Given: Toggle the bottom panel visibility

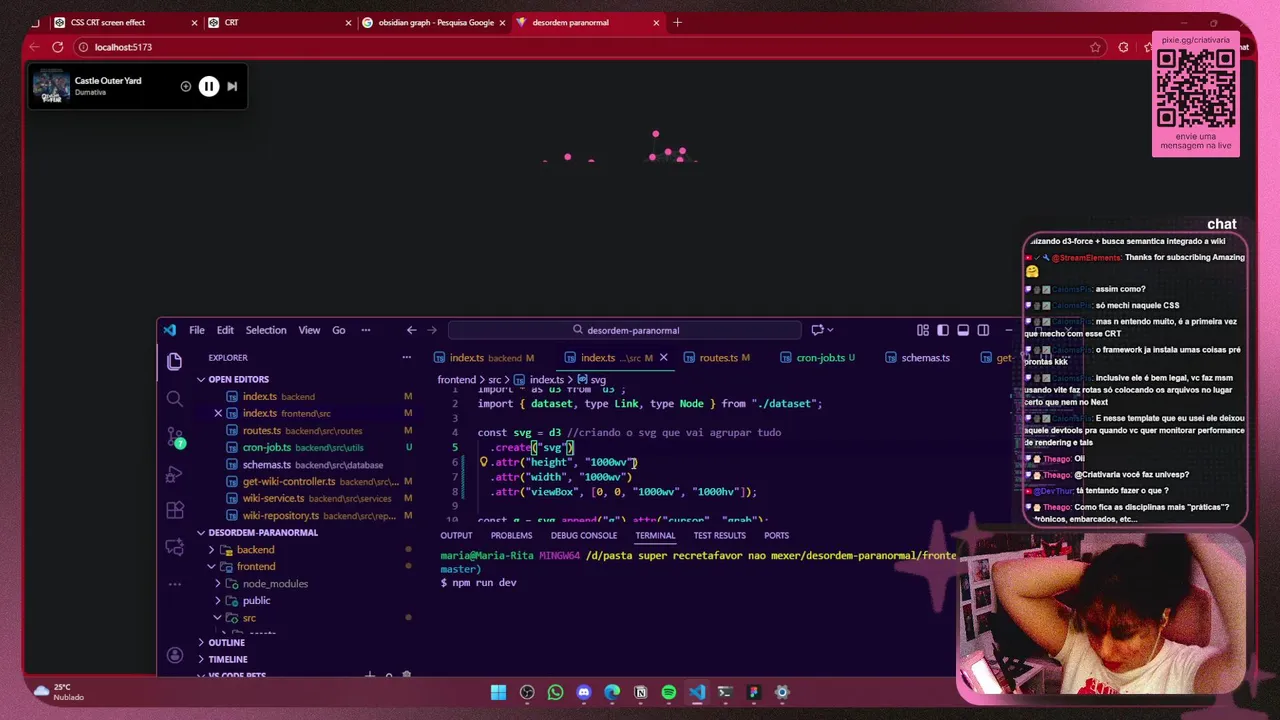Looking at the screenshot, I should pos(963,330).
